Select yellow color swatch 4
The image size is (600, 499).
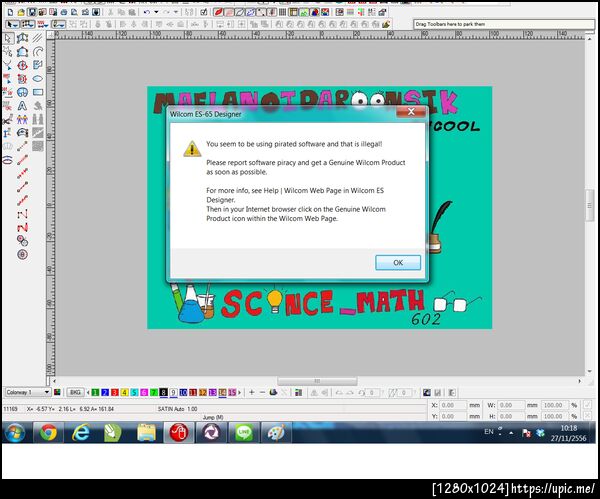pyautogui.click(x=125, y=392)
